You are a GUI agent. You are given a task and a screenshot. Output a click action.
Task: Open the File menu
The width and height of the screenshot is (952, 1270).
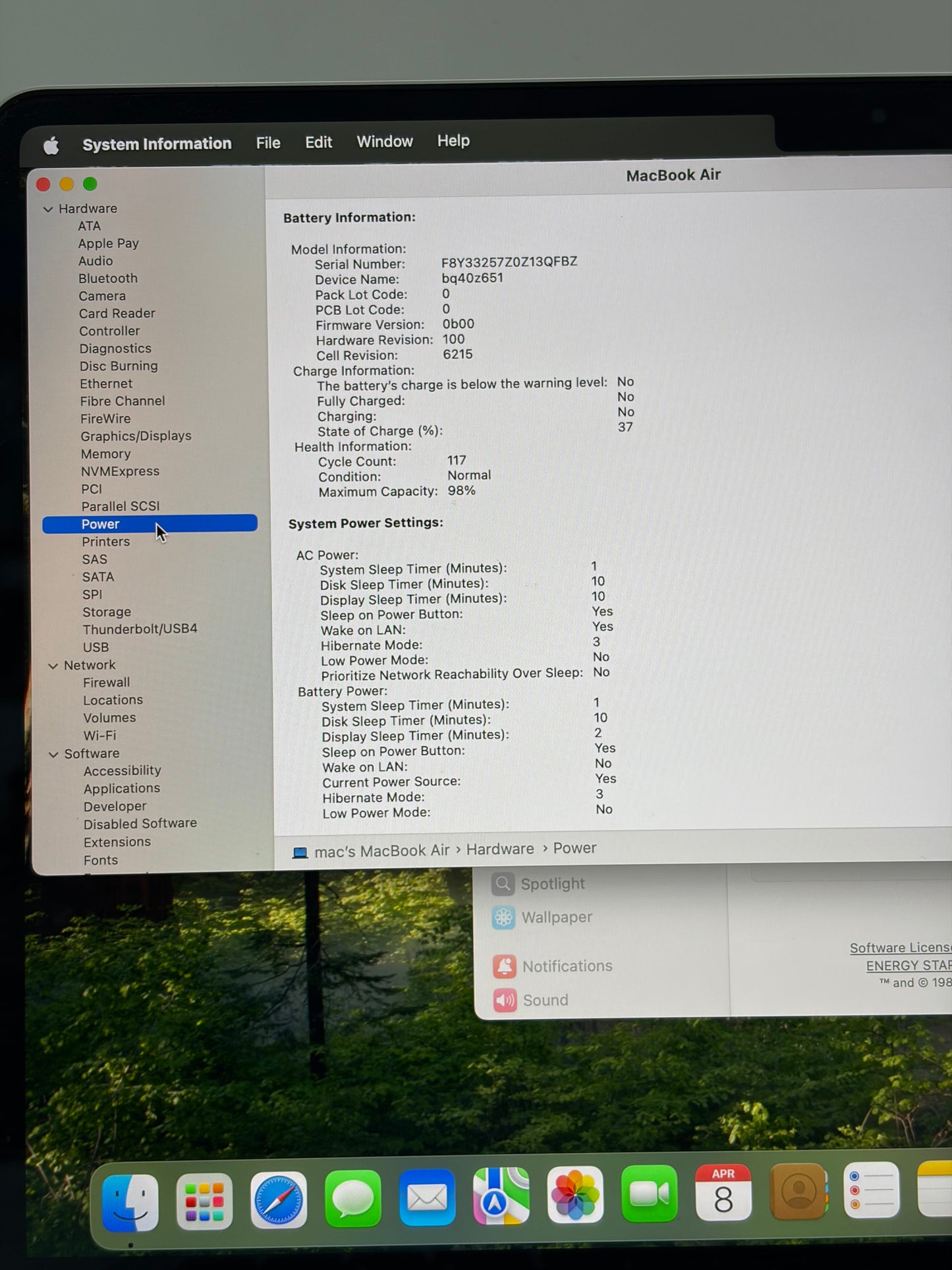[268, 142]
